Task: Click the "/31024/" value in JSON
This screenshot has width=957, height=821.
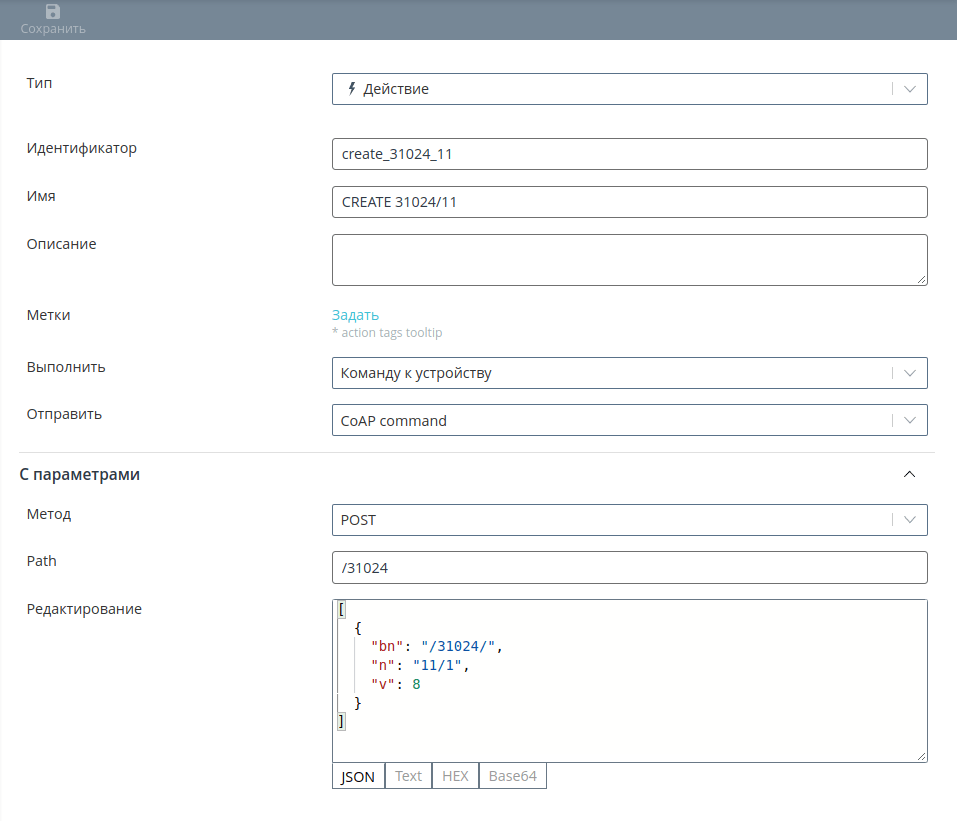Action: (458, 646)
